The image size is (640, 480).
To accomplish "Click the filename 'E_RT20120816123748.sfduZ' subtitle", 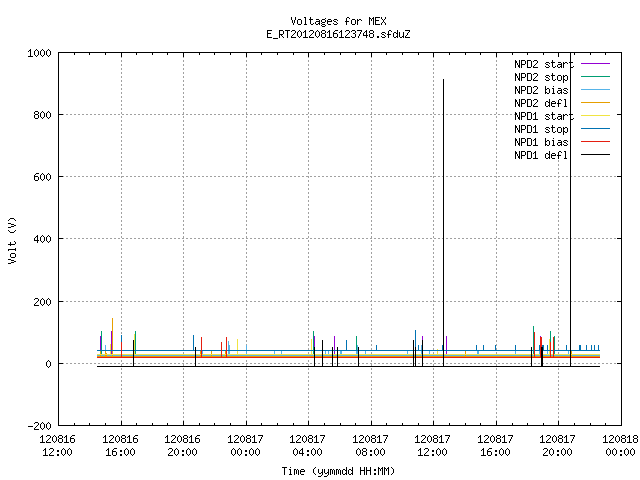I will [338, 34].
